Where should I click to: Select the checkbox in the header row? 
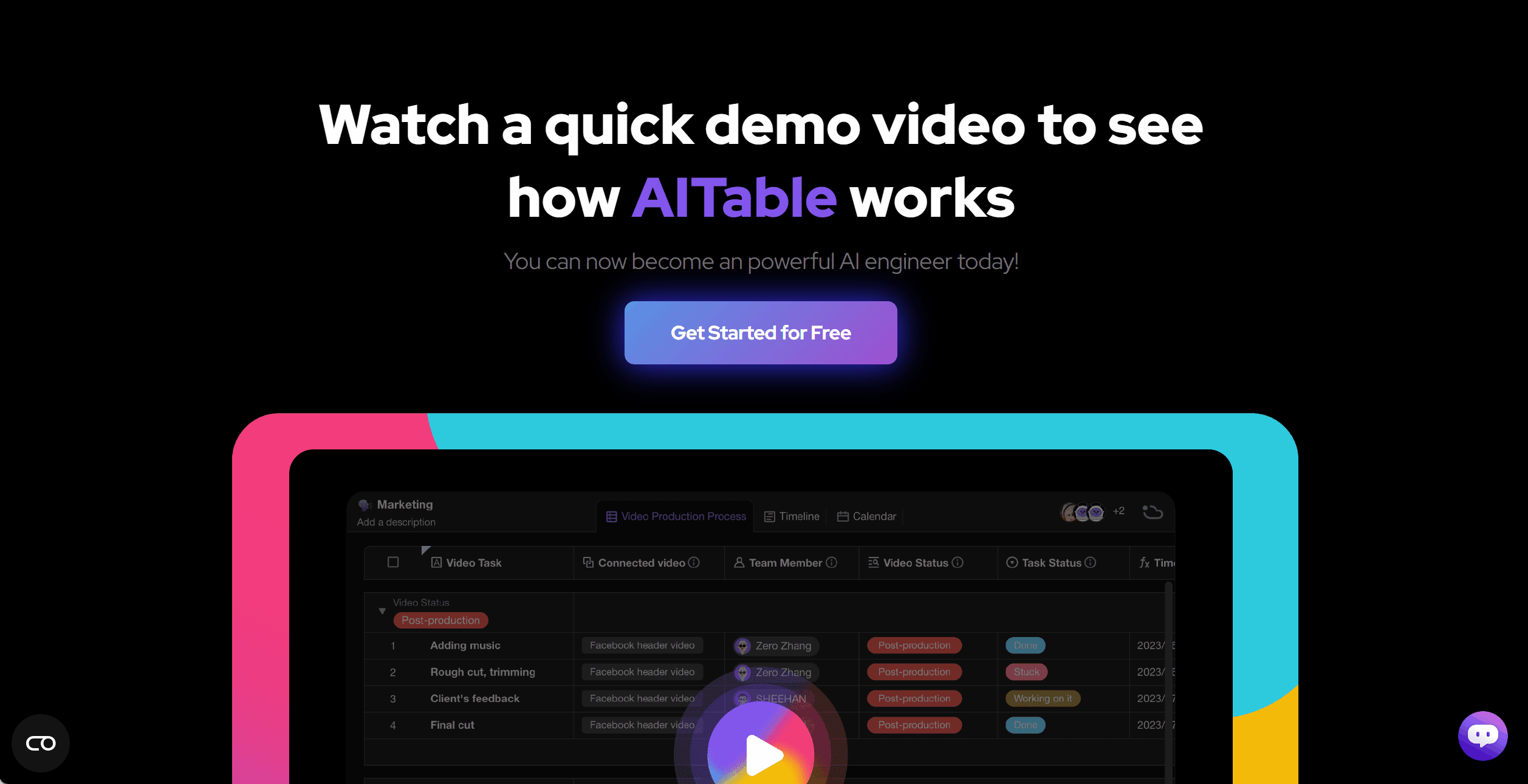tap(393, 562)
